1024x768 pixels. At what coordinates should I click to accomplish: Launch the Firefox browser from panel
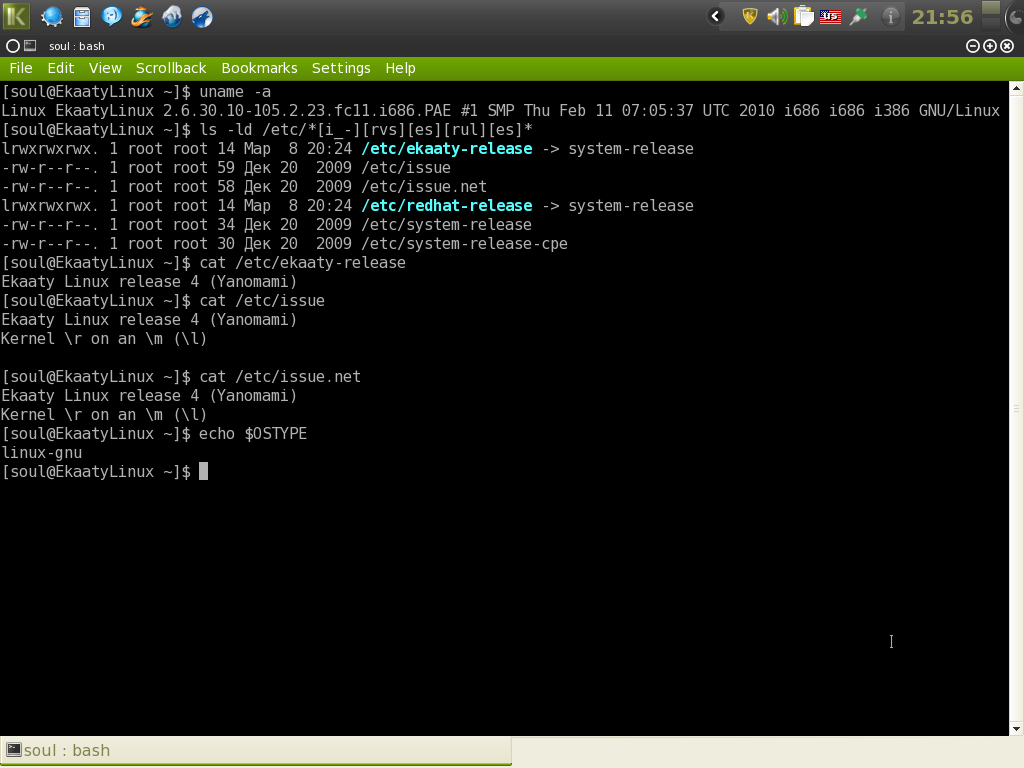pyautogui.click(x=142, y=17)
